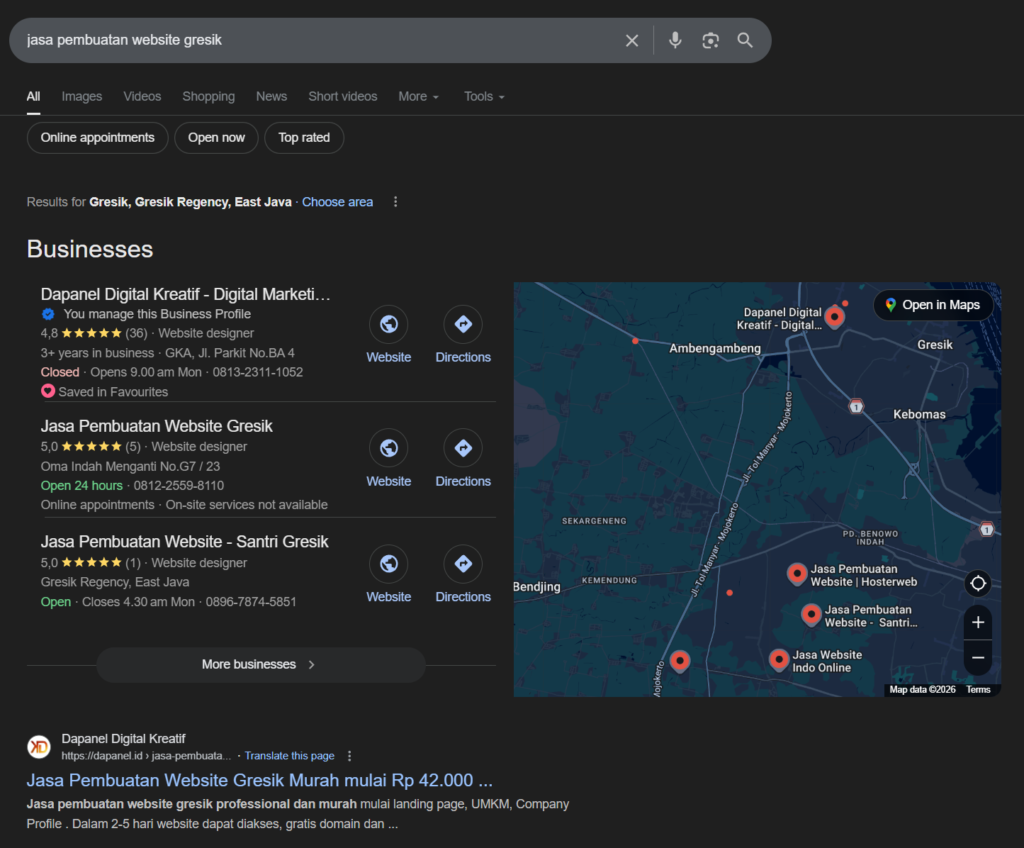
Task: Click the Kebomas label on the map
Action: click(x=919, y=414)
